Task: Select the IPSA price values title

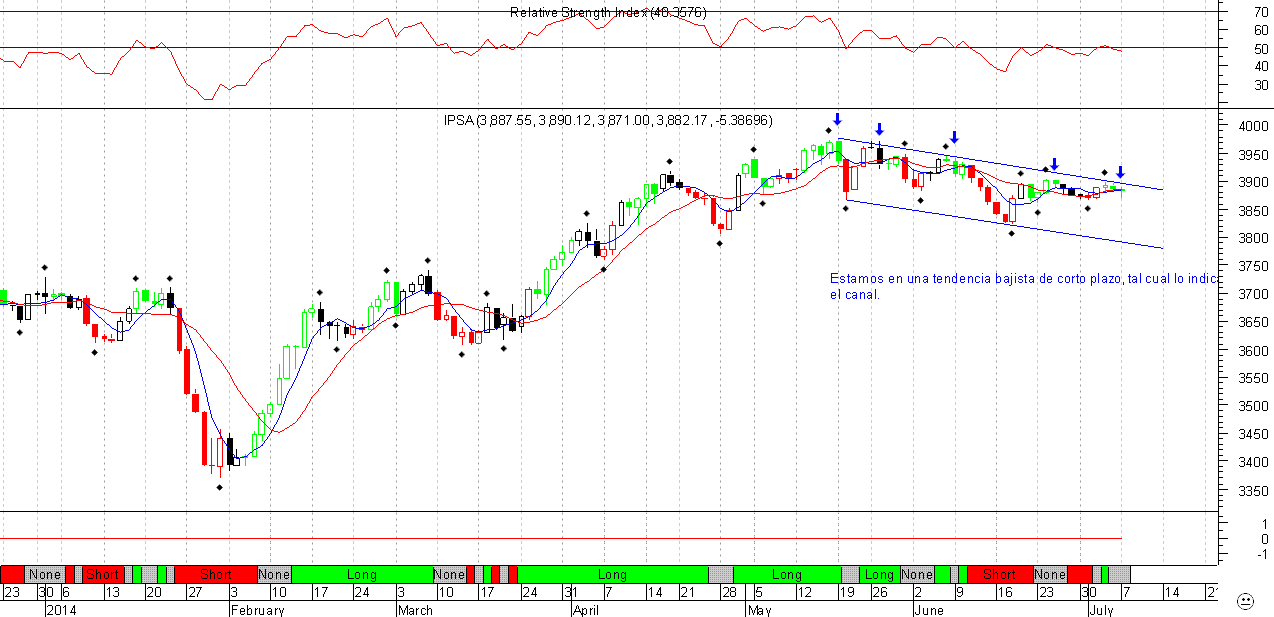Action: click(x=608, y=120)
